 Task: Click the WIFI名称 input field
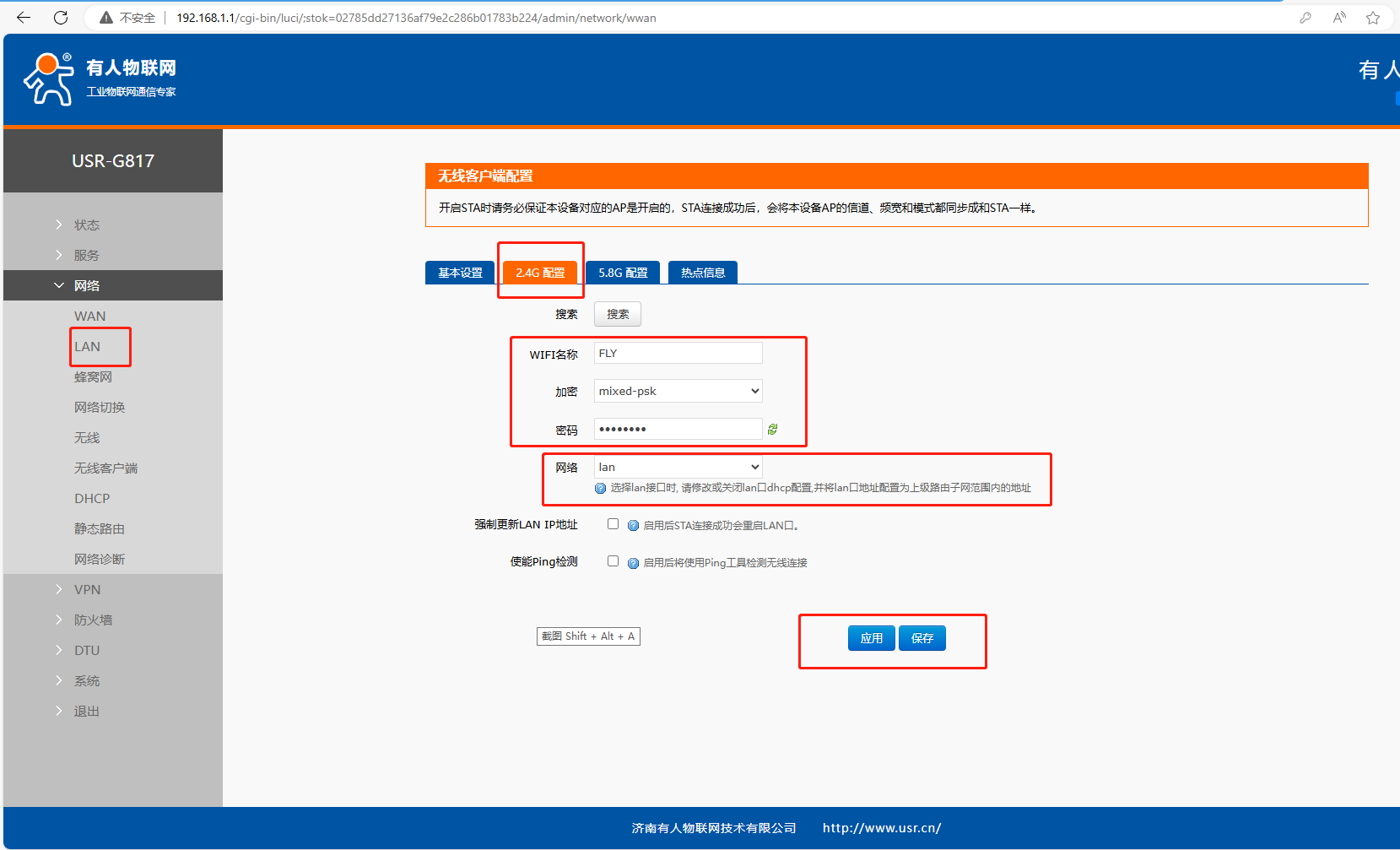678,353
